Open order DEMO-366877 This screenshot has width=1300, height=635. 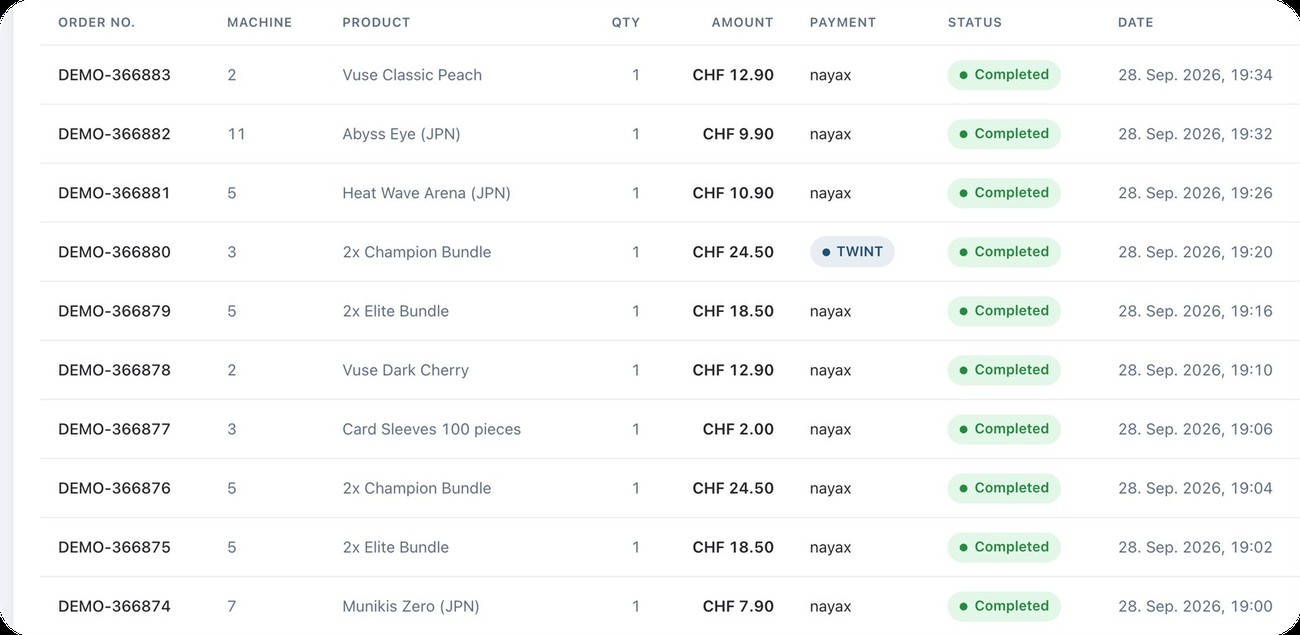(114, 429)
